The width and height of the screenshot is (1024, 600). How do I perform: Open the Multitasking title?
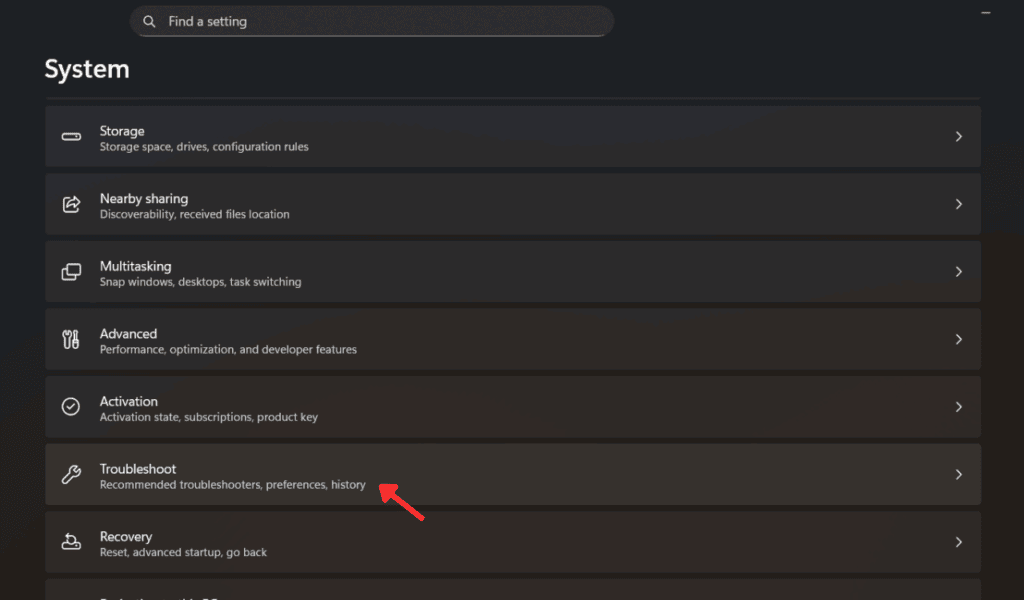pyautogui.click(x=135, y=266)
